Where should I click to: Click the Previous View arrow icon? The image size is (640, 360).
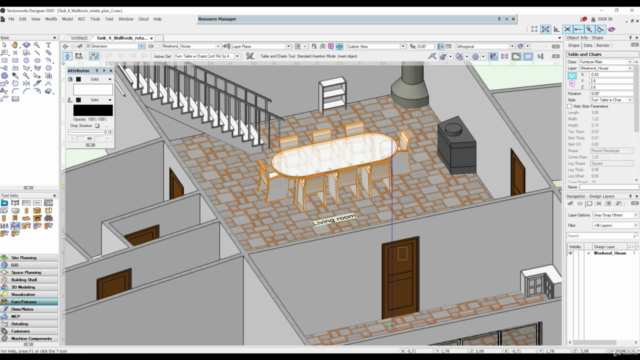pyautogui.click(x=65, y=46)
